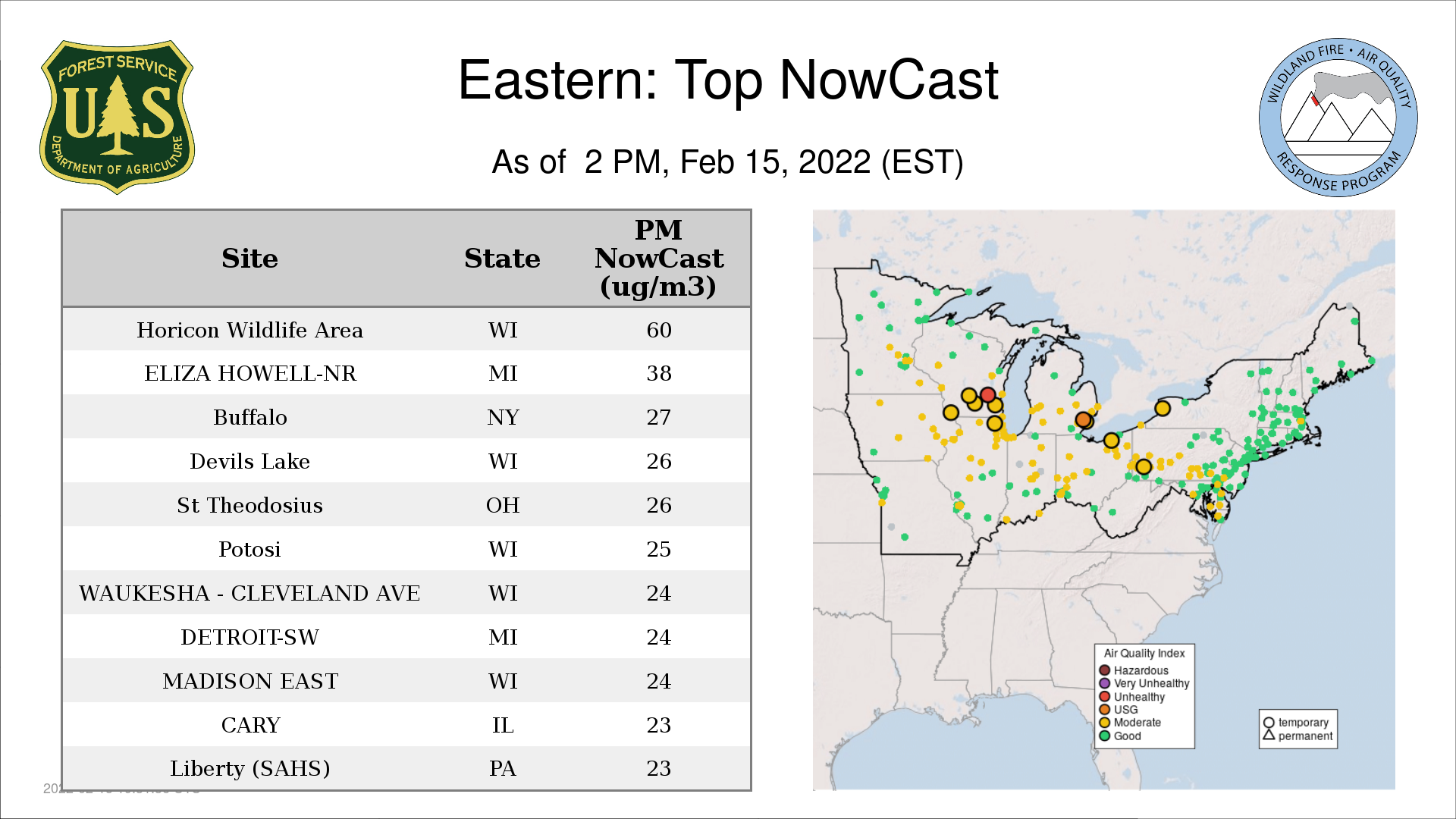Viewport: 1456px width, 819px height.
Task: Click the temporary circle symbol in legend
Action: click(x=1269, y=723)
